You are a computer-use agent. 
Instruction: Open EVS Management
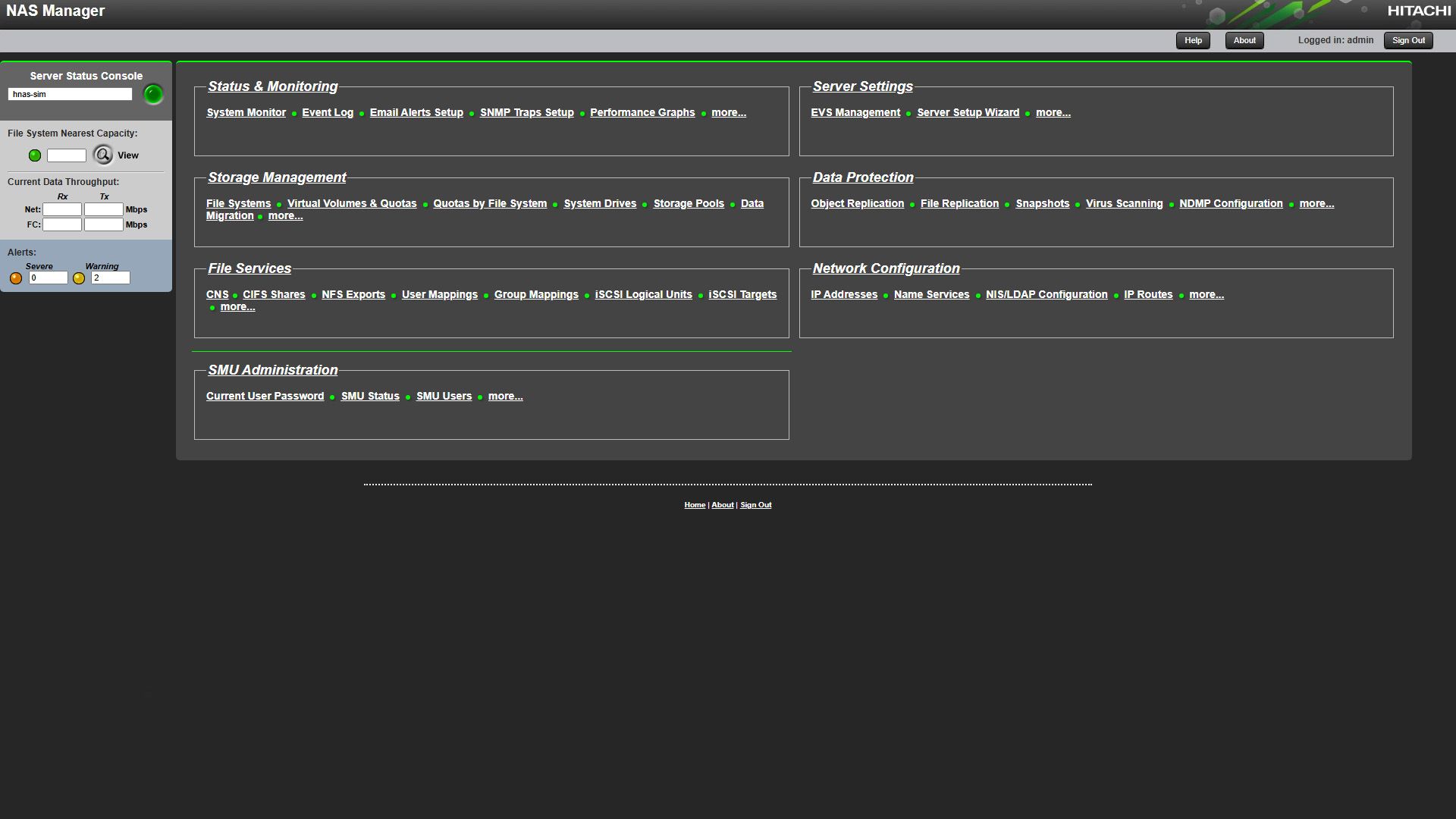(855, 112)
